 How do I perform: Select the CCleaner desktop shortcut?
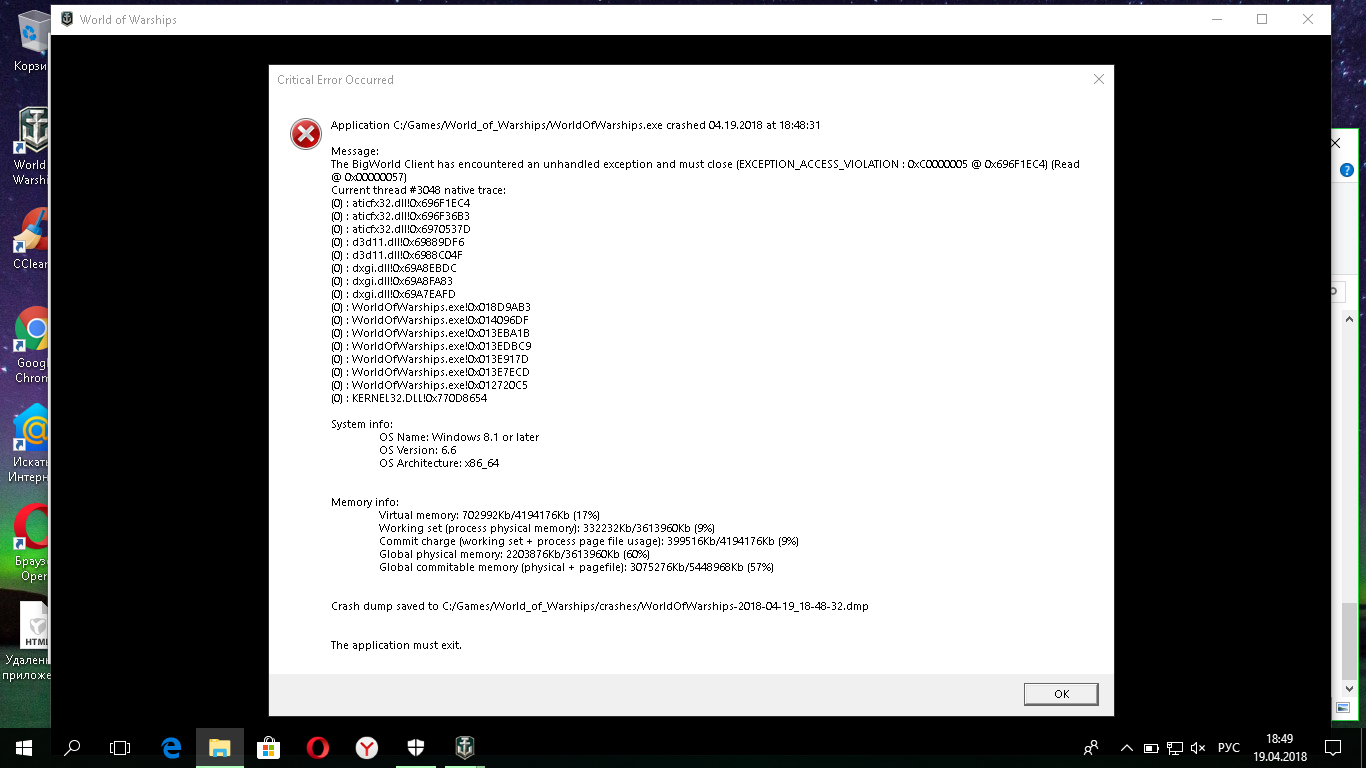[30, 238]
